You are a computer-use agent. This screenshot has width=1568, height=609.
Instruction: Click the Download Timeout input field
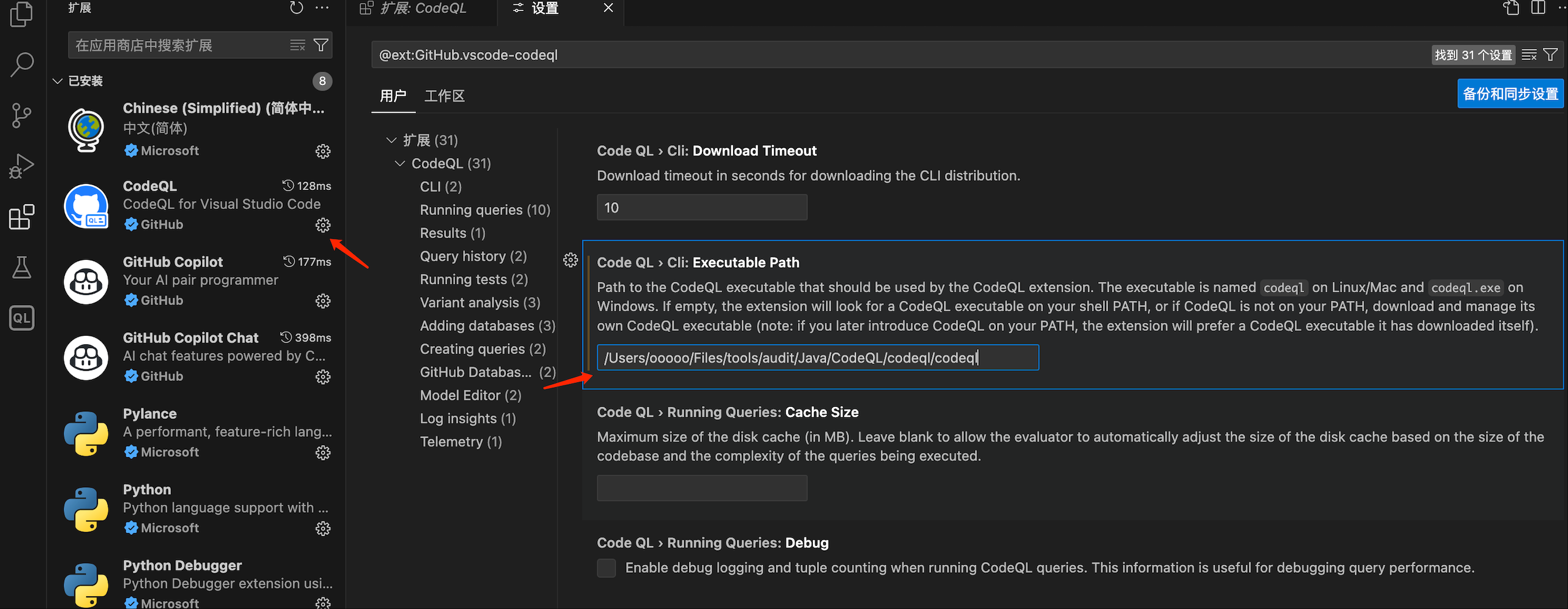pyautogui.click(x=701, y=208)
